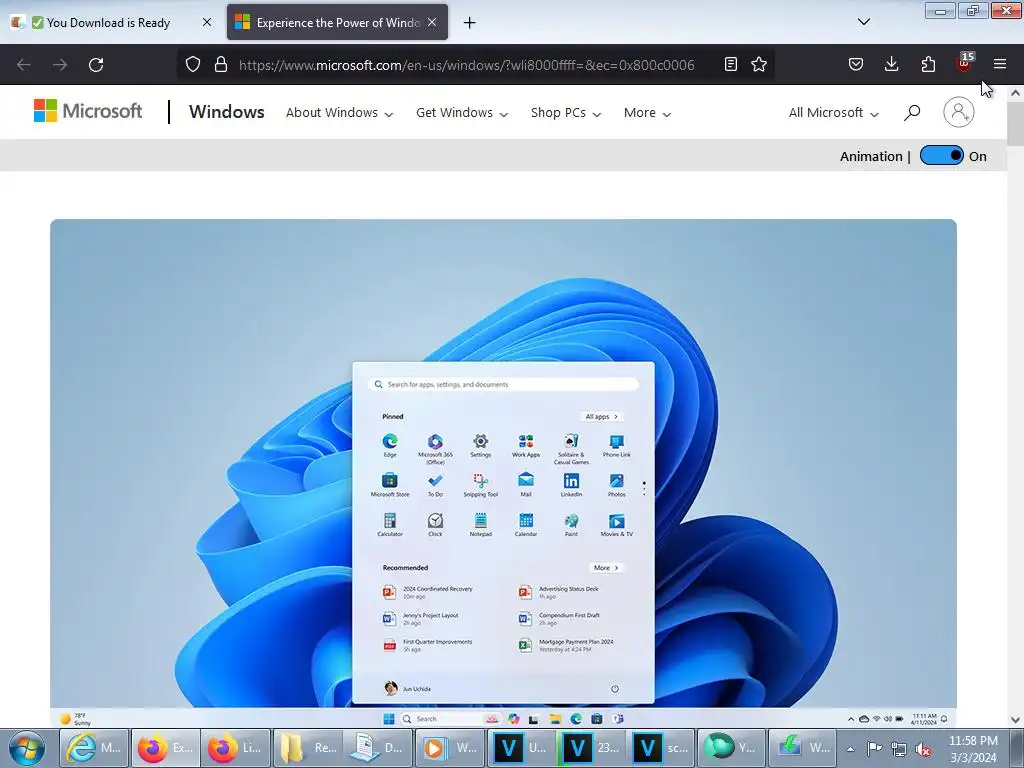
Task: Open the green-arrow 'W...' taskbar button
Action: pyautogui.click(x=801, y=748)
